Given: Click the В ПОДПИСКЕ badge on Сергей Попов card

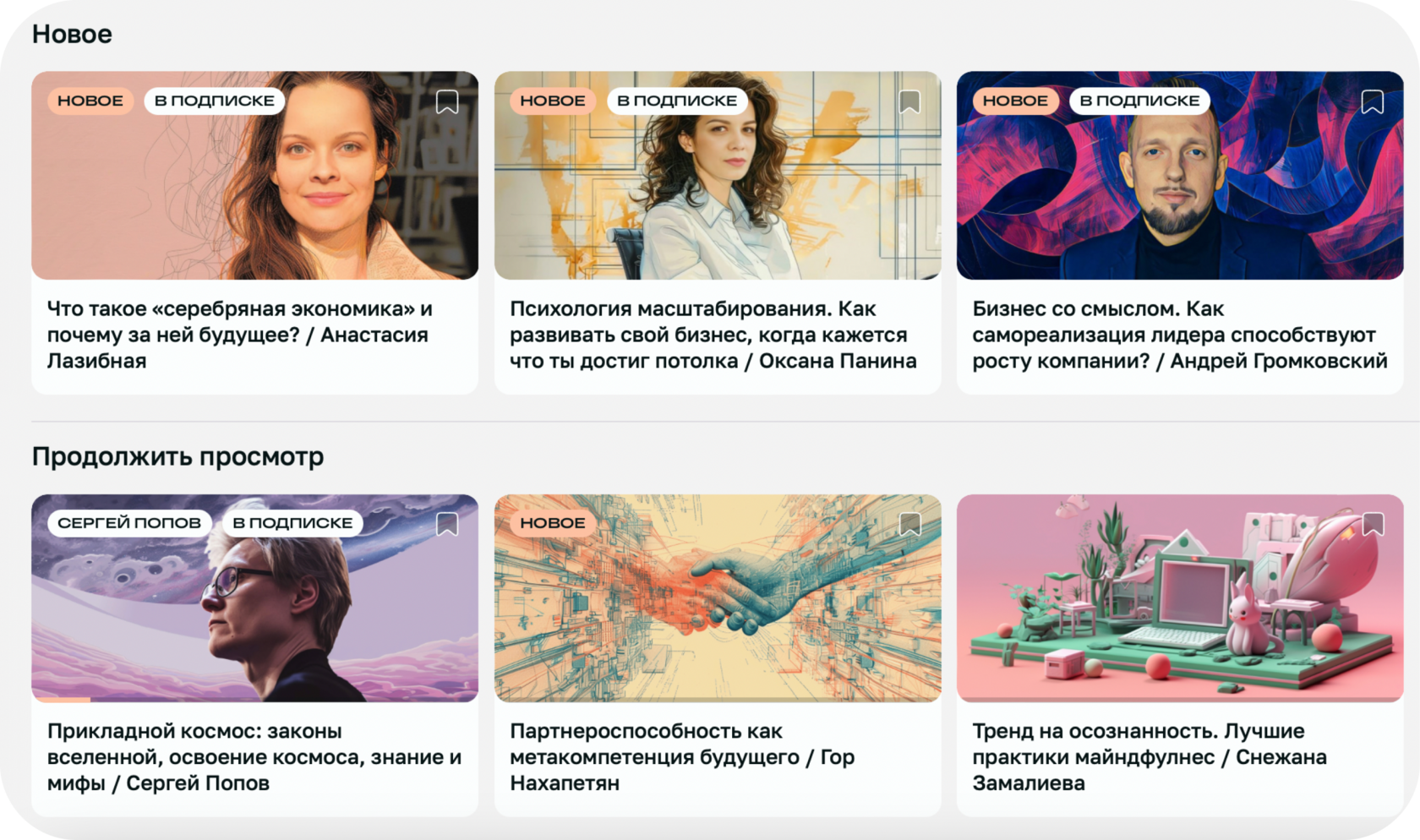Looking at the screenshot, I should point(292,523).
